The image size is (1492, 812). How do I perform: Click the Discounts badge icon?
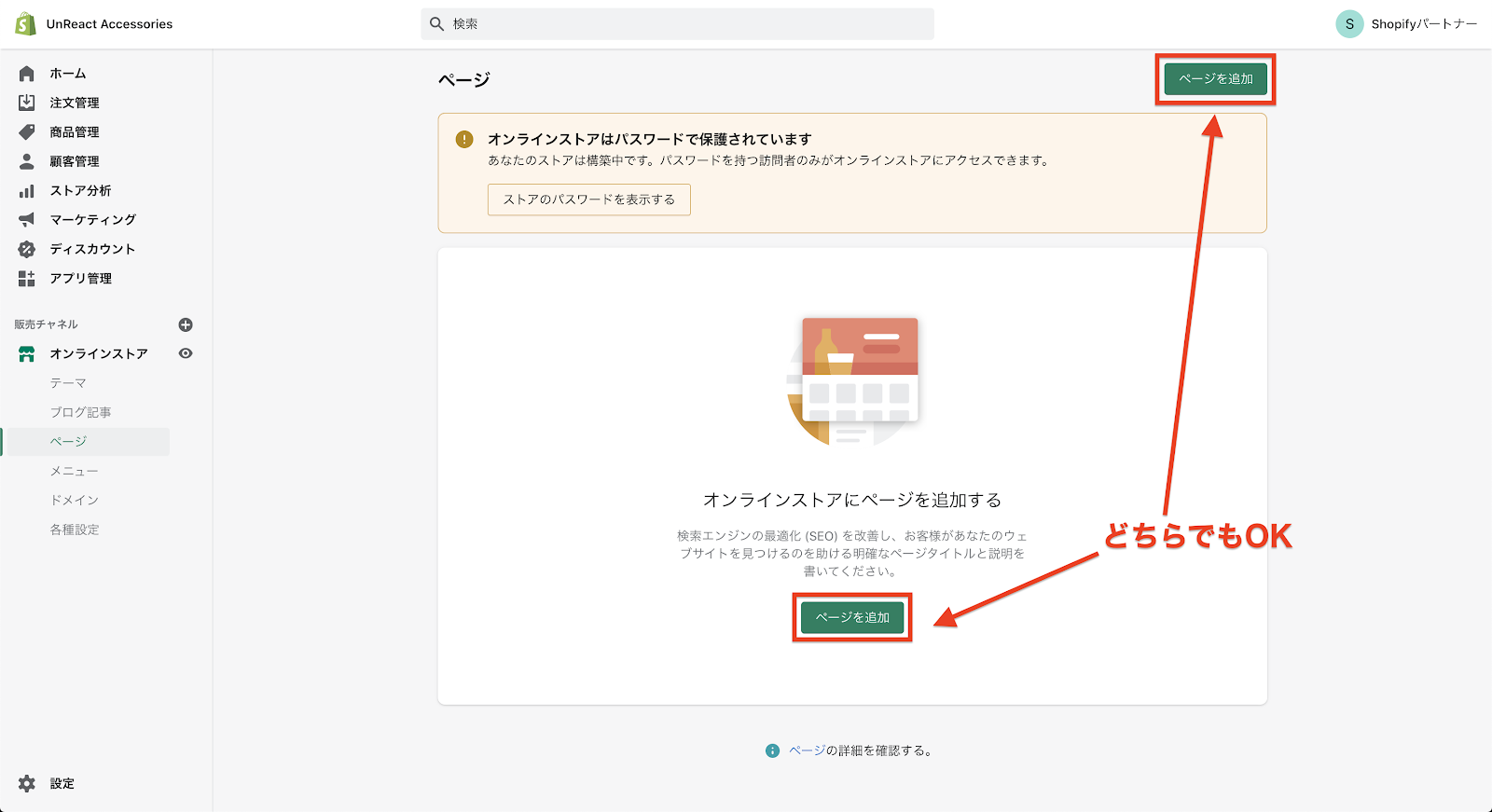click(27, 249)
